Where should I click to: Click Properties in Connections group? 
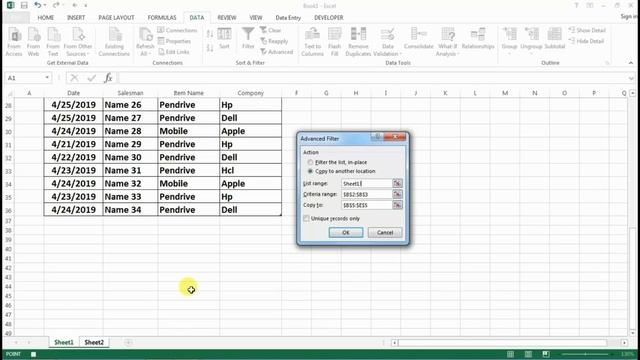click(174, 41)
